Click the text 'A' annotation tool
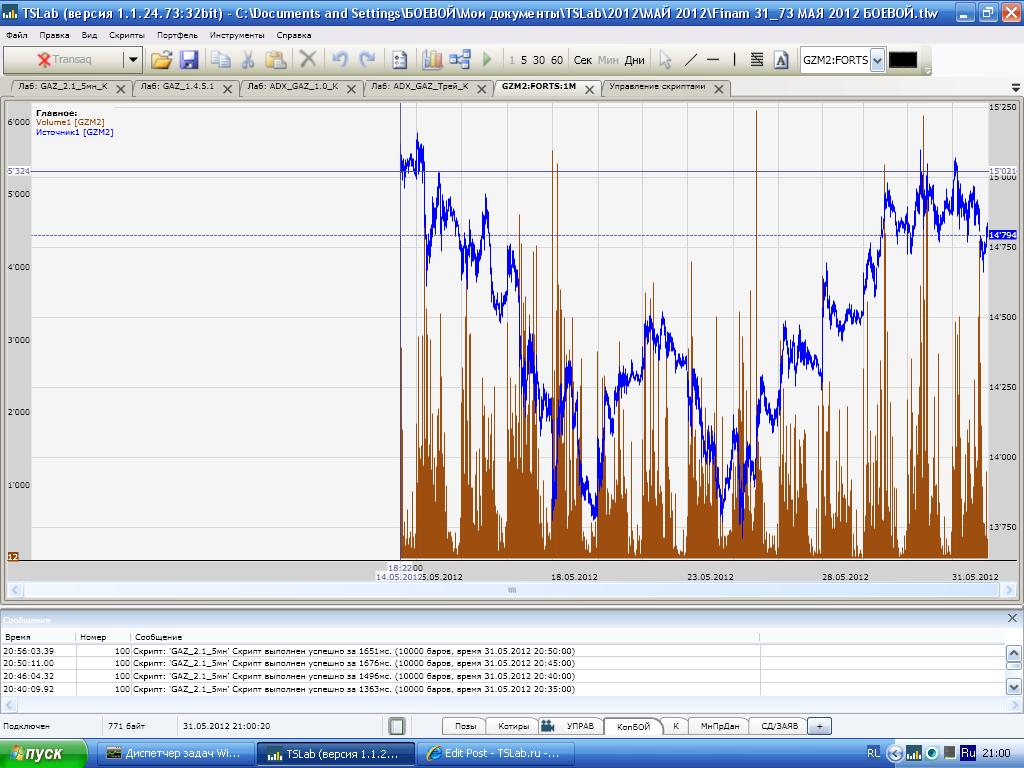1024x768 pixels. click(x=781, y=60)
